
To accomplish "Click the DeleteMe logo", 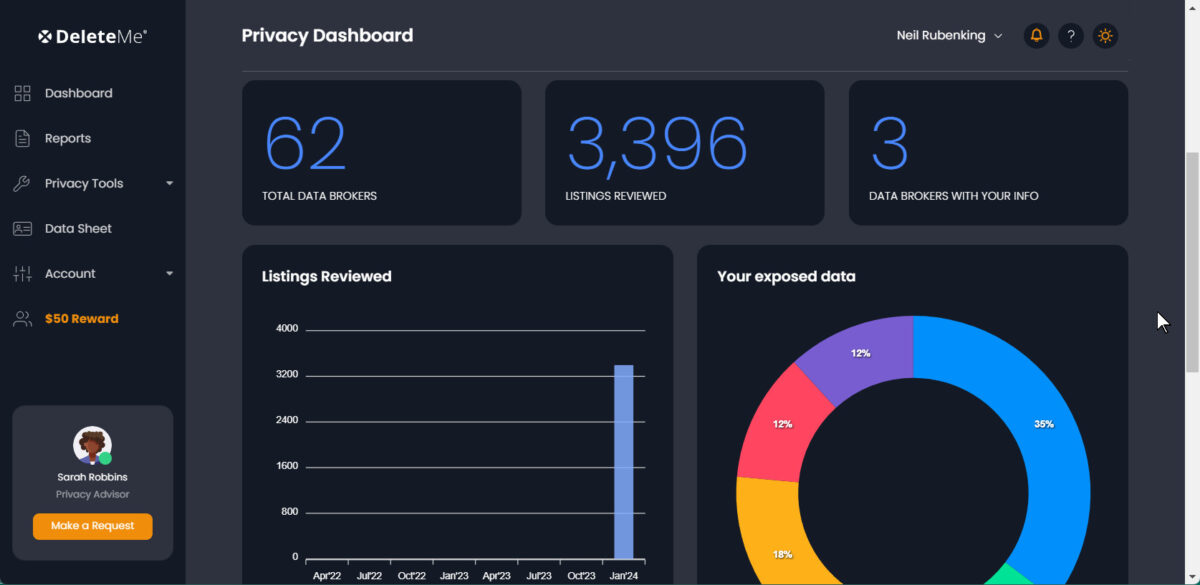I will point(92,36).
